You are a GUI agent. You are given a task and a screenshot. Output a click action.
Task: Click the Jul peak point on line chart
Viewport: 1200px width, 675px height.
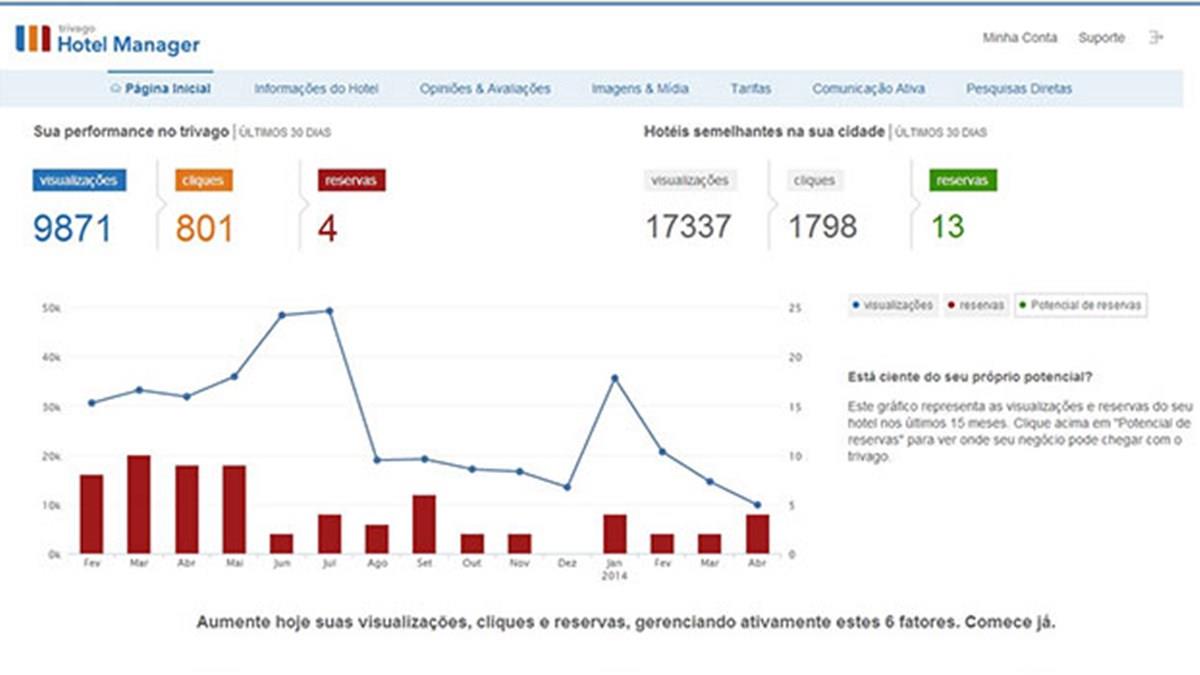[x=329, y=311]
